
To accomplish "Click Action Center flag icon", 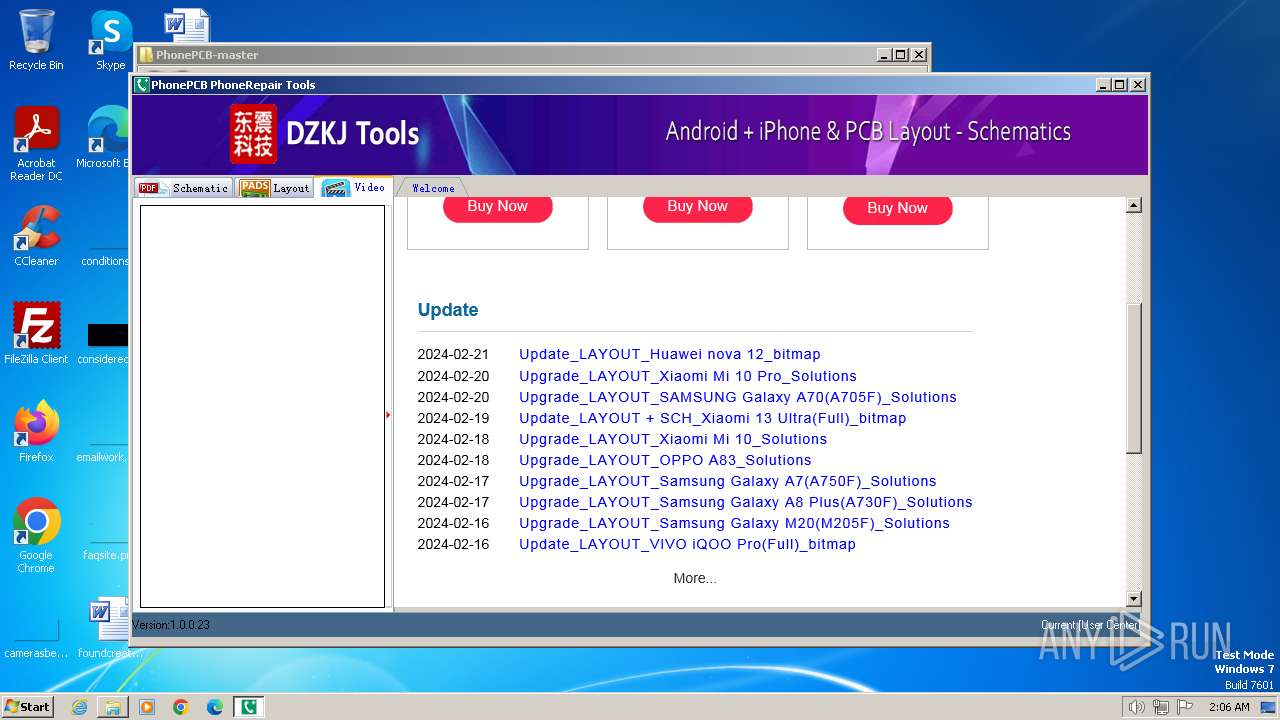I will (1185, 707).
